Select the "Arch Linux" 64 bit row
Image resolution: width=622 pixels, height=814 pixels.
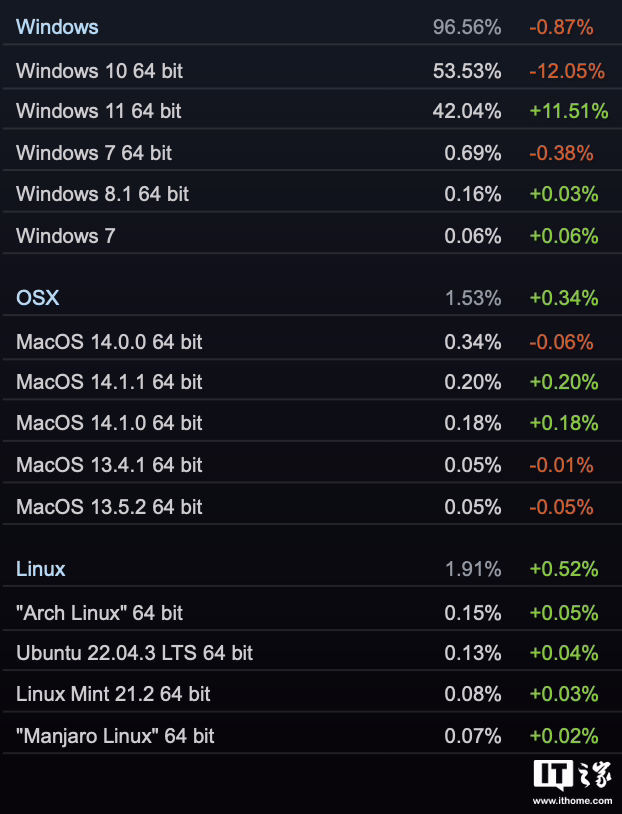[312, 613]
